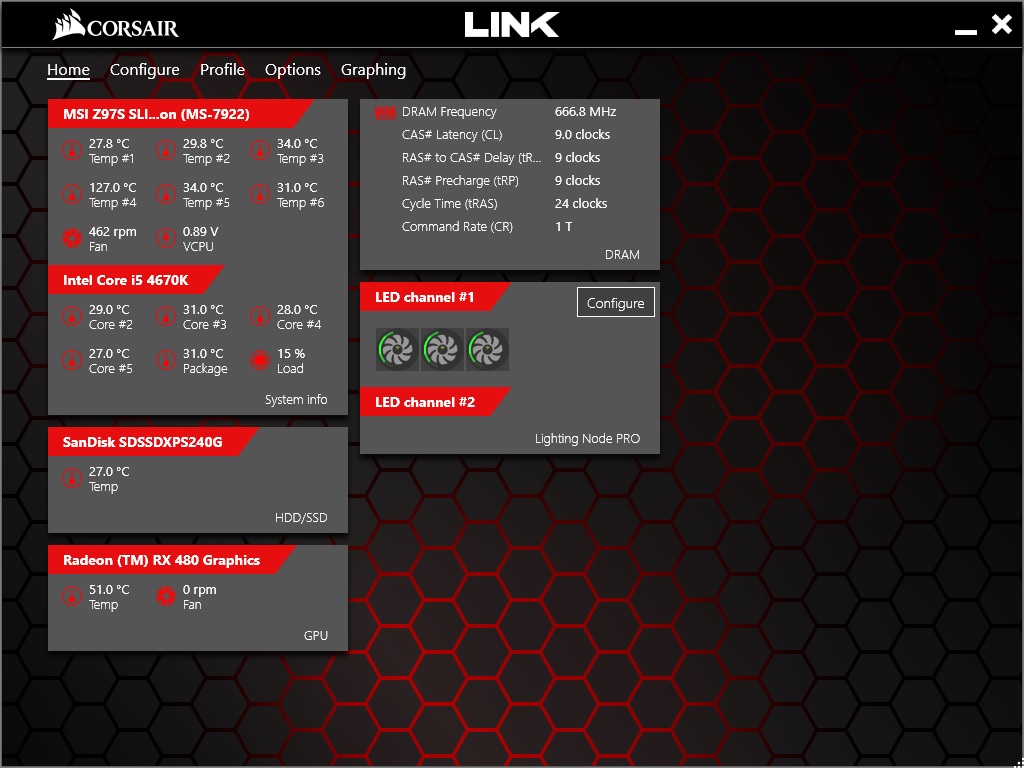This screenshot has width=1024, height=768.
Task: Click Configure button in Lighting Node PRO
Action: (x=615, y=302)
